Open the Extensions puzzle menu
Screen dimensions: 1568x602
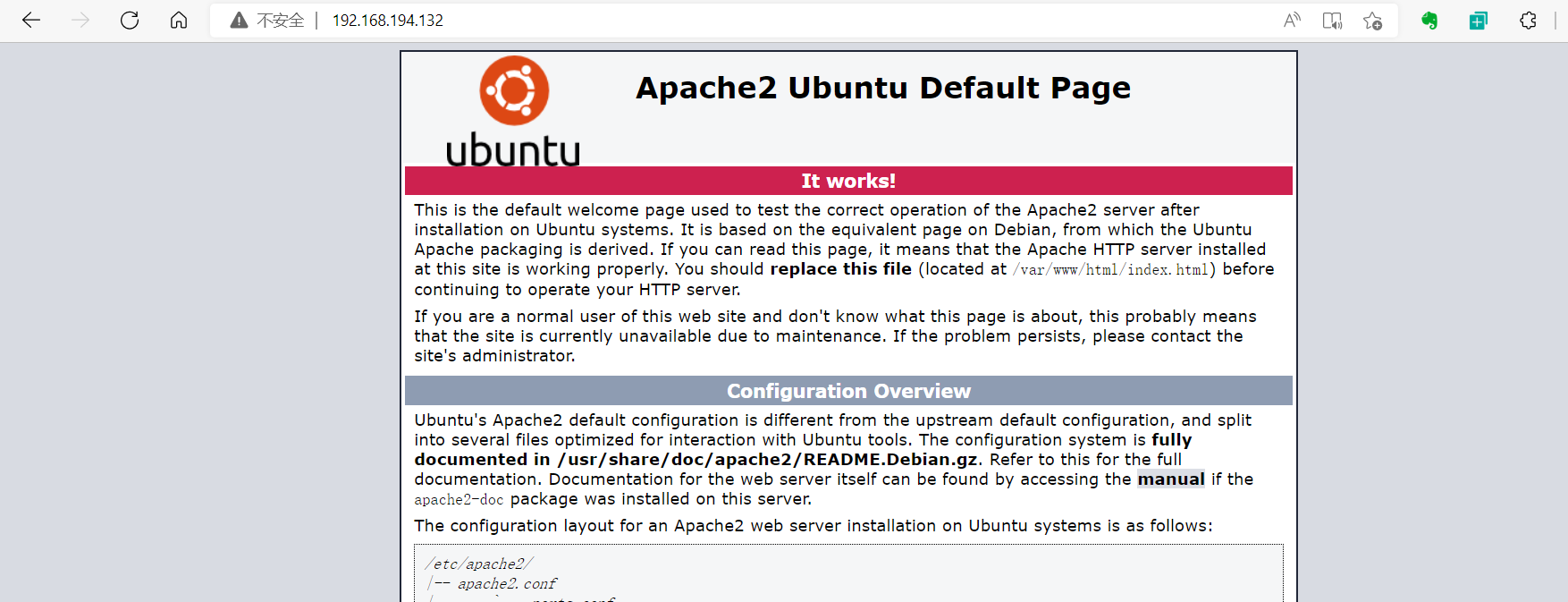click(x=1528, y=21)
